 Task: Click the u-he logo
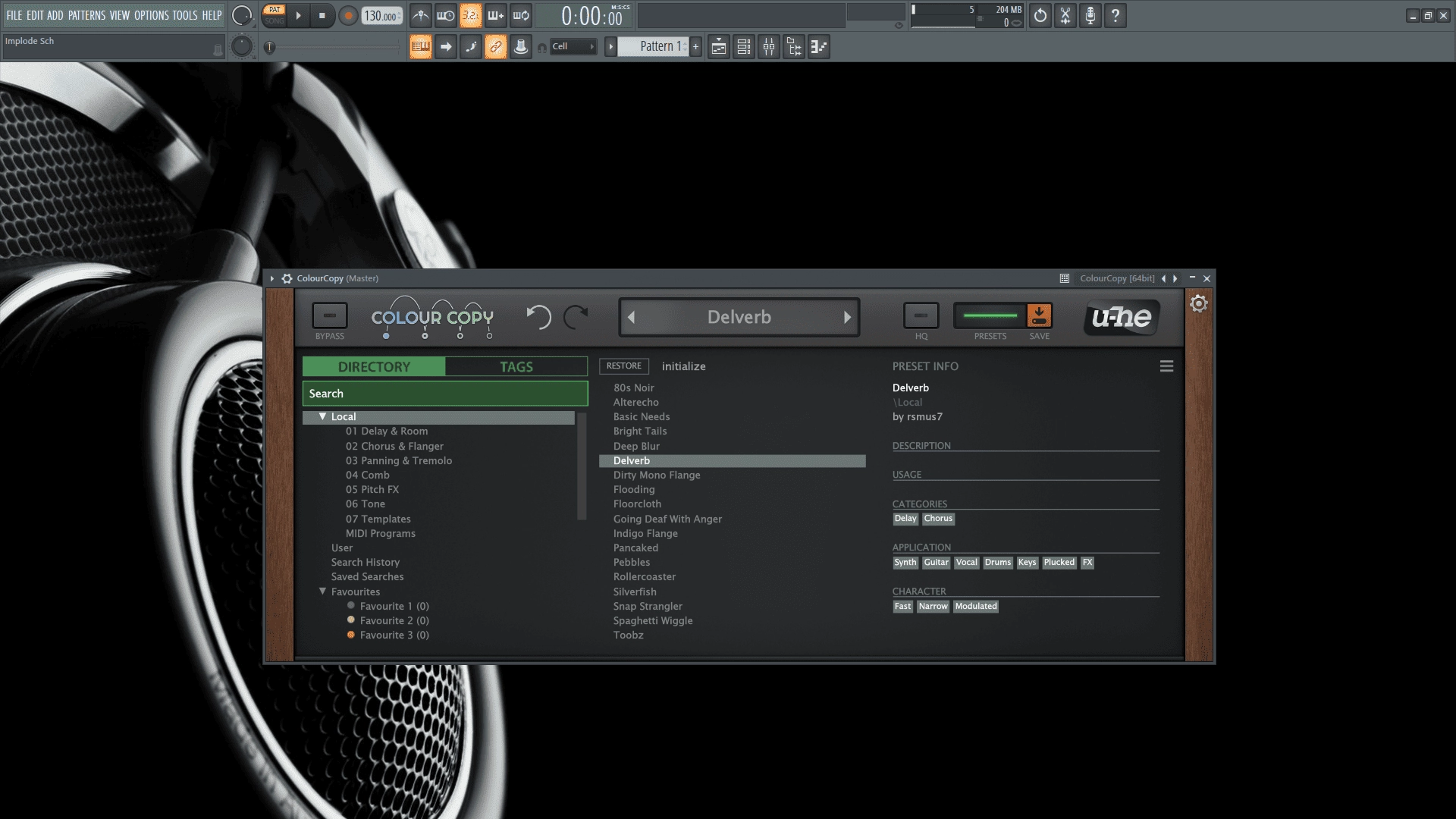(1122, 317)
